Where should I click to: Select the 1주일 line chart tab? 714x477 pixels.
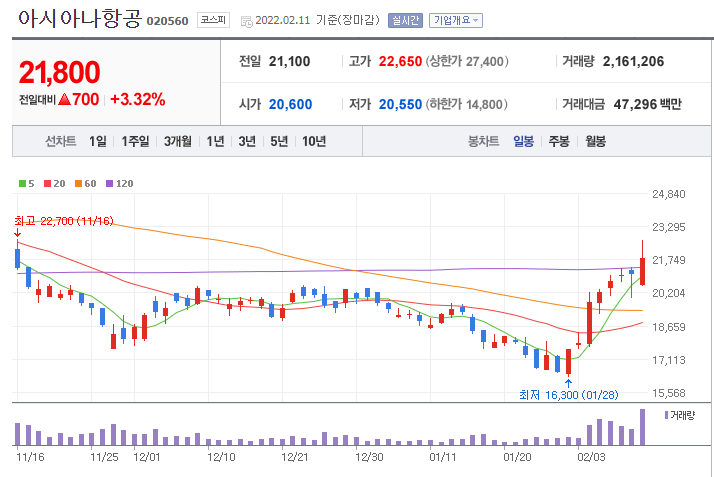pos(135,141)
